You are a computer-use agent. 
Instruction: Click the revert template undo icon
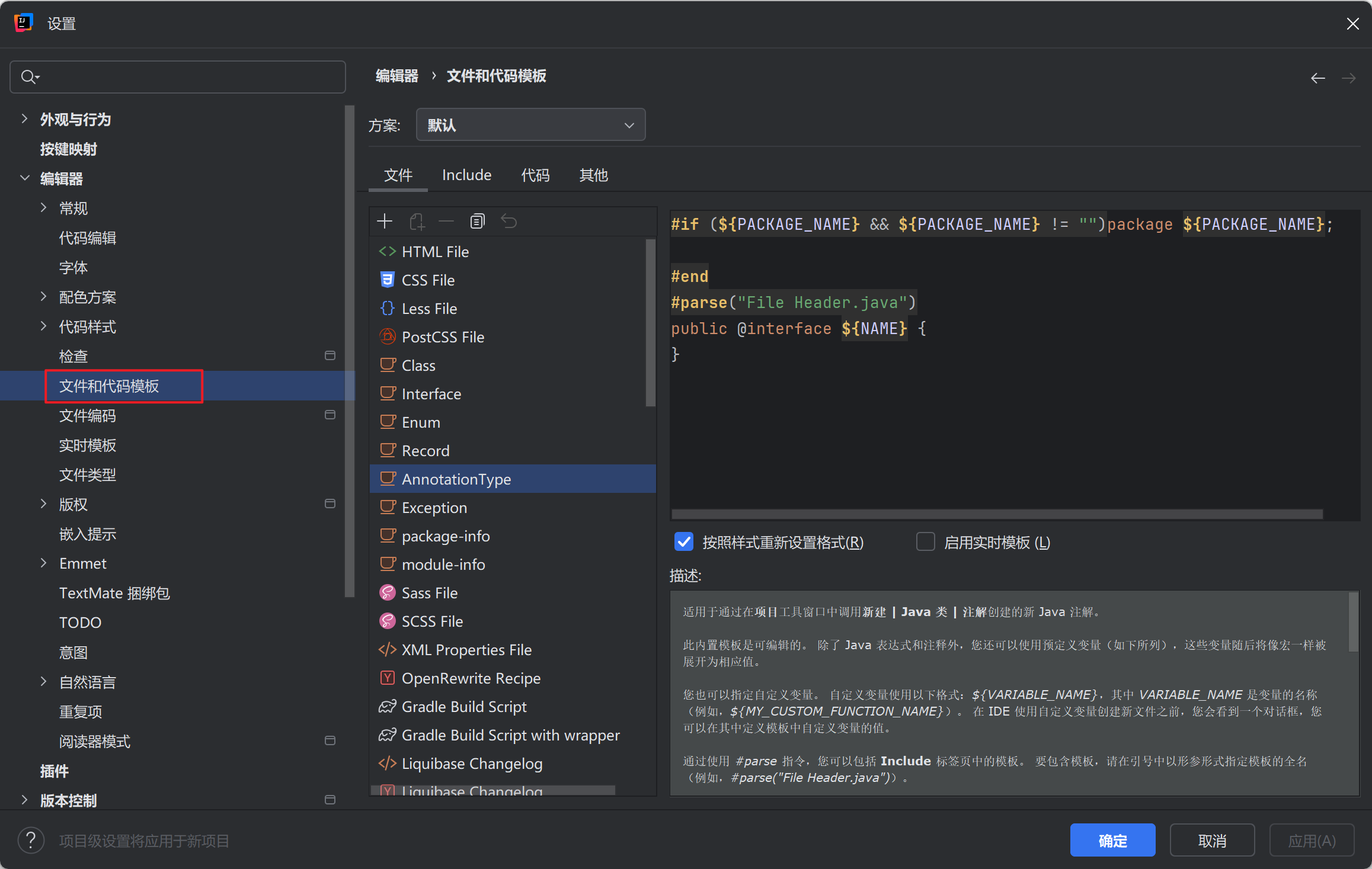(509, 222)
